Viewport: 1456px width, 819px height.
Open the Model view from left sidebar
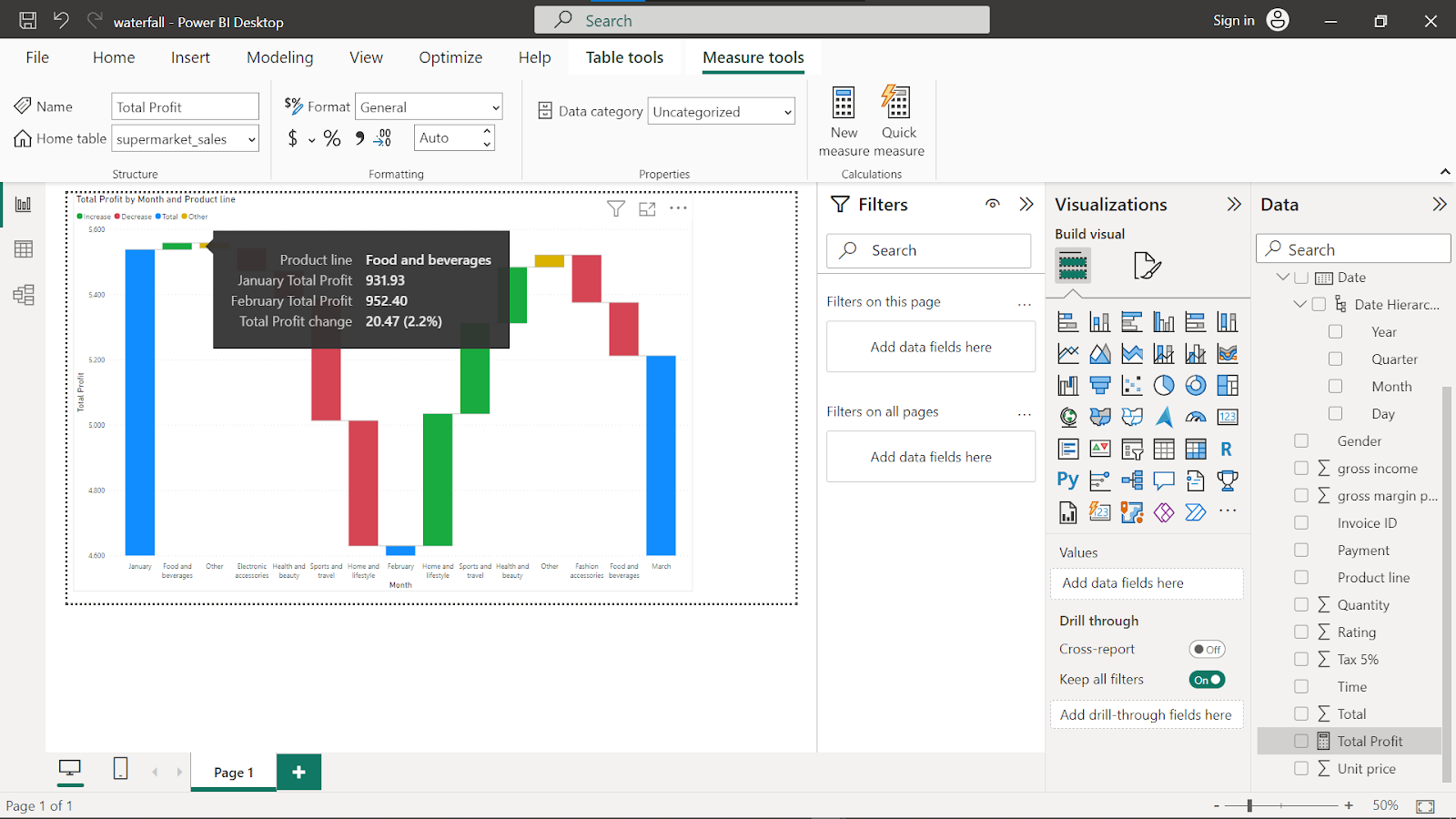point(24,295)
